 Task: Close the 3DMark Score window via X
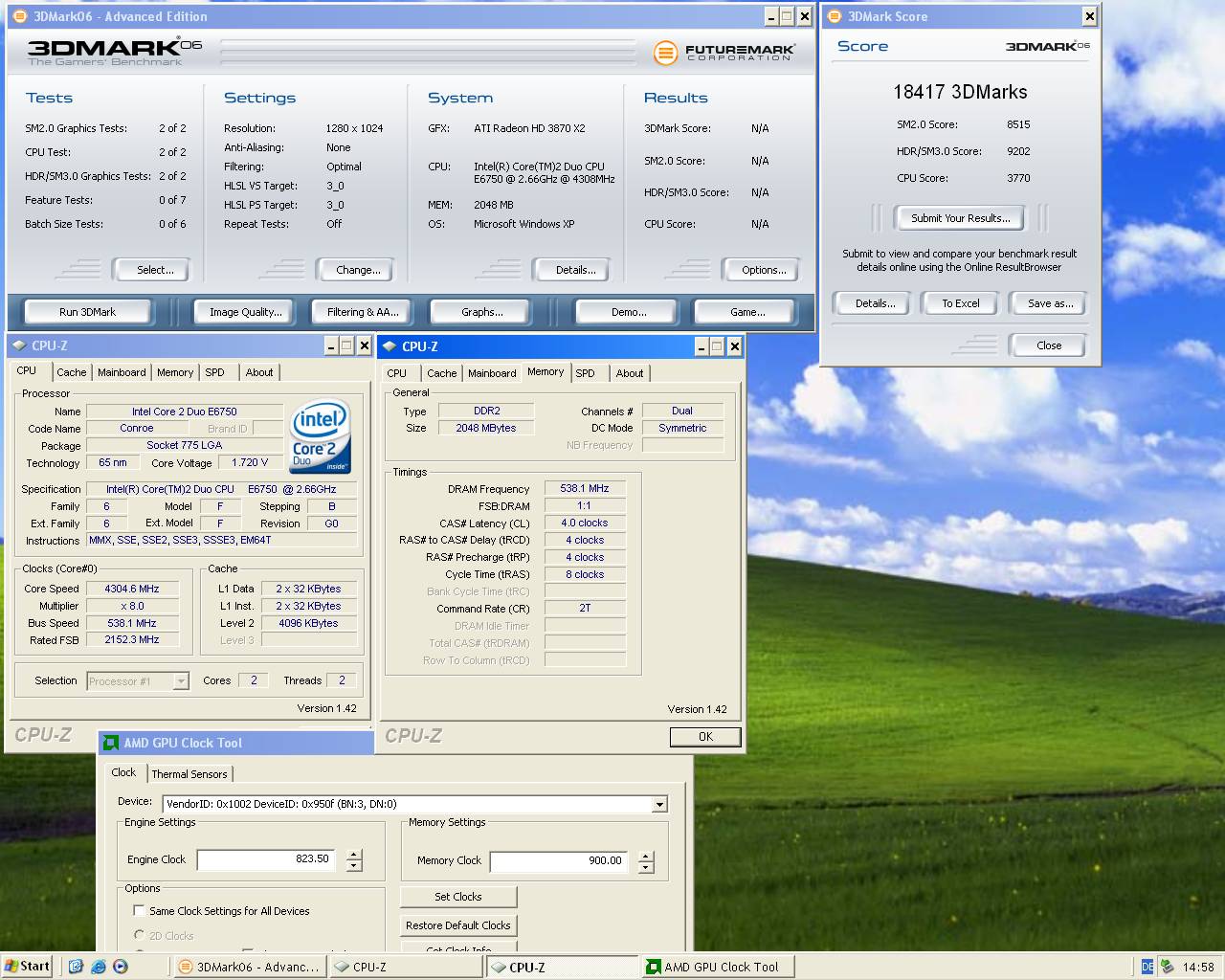click(1089, 16)
